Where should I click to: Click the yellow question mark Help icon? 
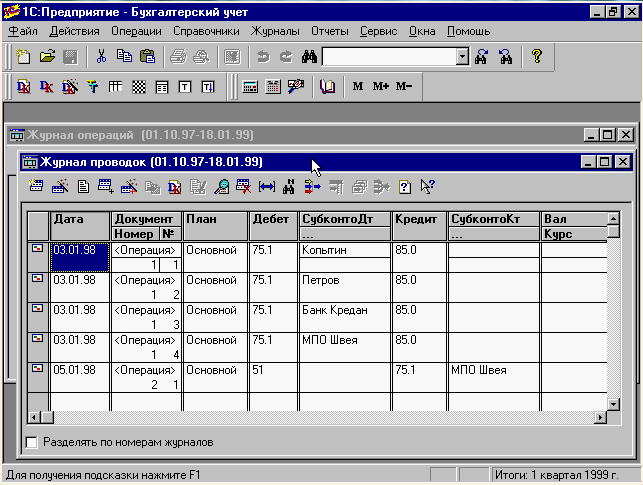tap(536, 57)
